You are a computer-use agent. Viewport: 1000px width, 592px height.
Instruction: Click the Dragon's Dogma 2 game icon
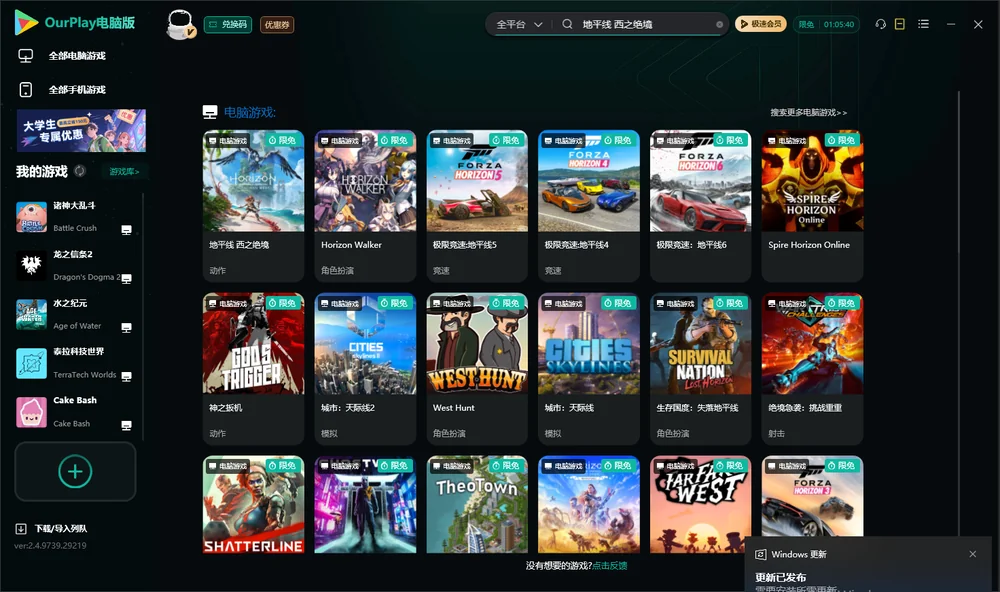tap(31, 265)
